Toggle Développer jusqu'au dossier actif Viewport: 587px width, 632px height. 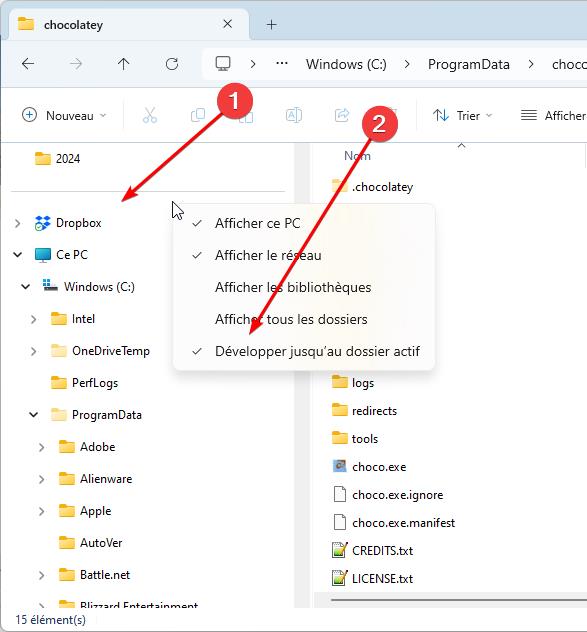[x=304, y=351]
